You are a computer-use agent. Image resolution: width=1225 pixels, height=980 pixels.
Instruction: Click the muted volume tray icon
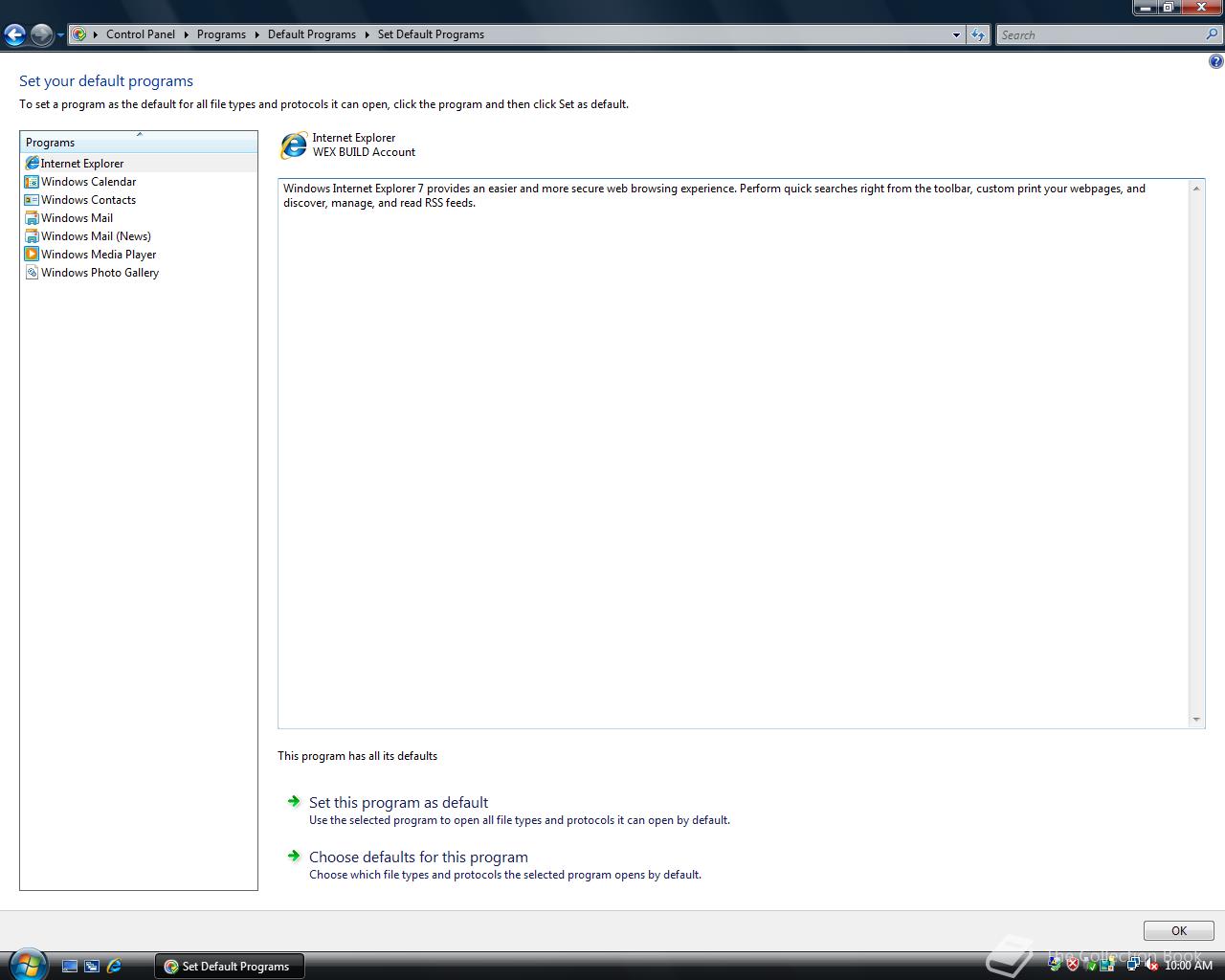click(1151, 965)
